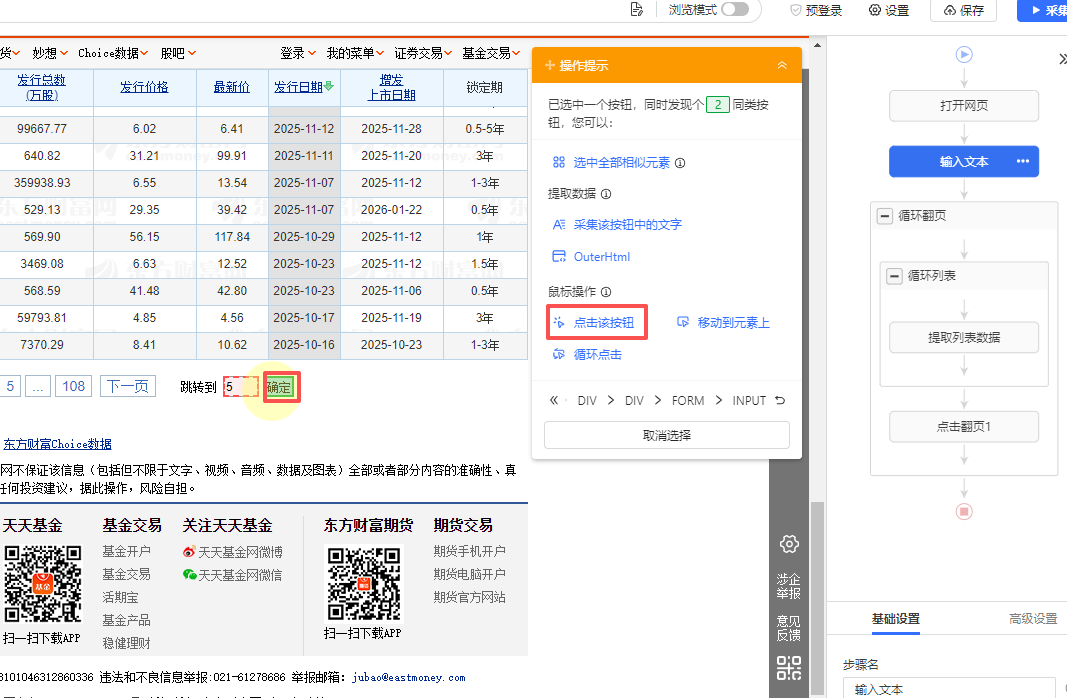Sort by 增发上市日期 column header
Screen dimensions: 1067x698
(391, 87)
